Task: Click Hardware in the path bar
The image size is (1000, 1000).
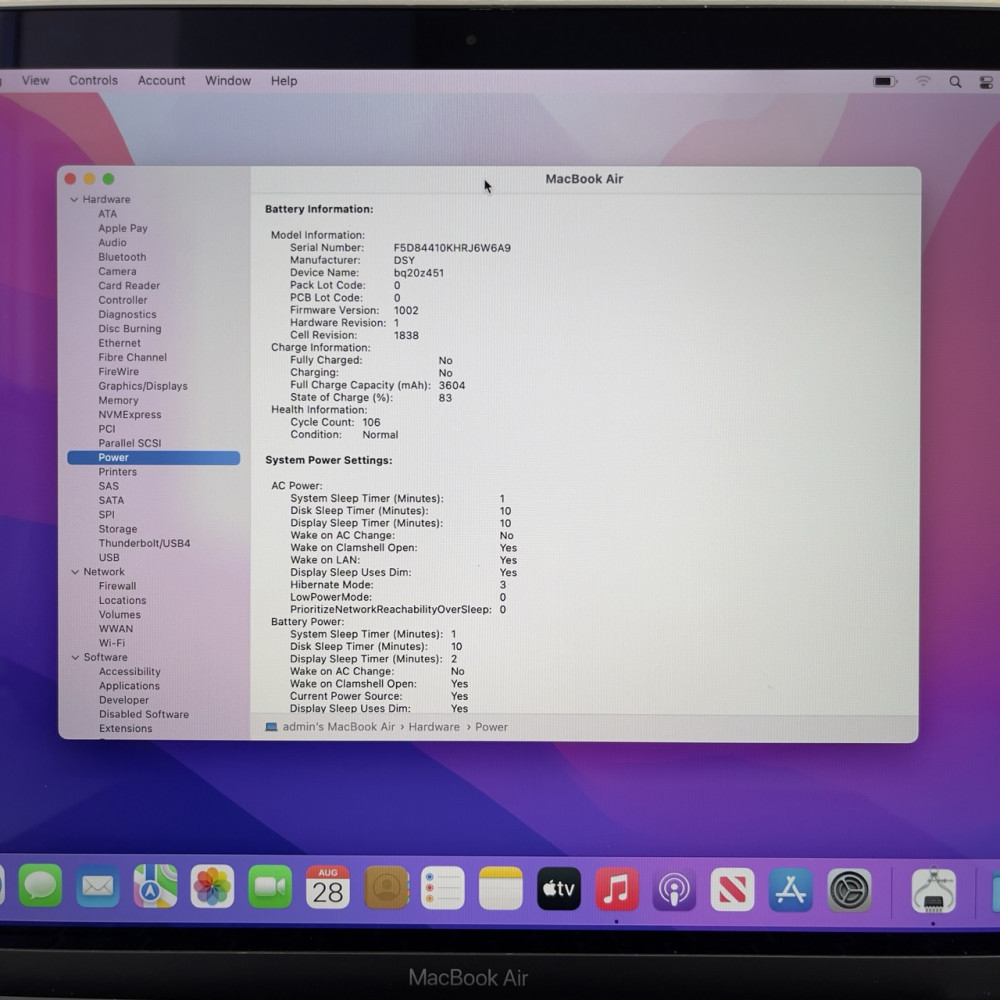Action: pyautogui.click(x=434, y=727)
